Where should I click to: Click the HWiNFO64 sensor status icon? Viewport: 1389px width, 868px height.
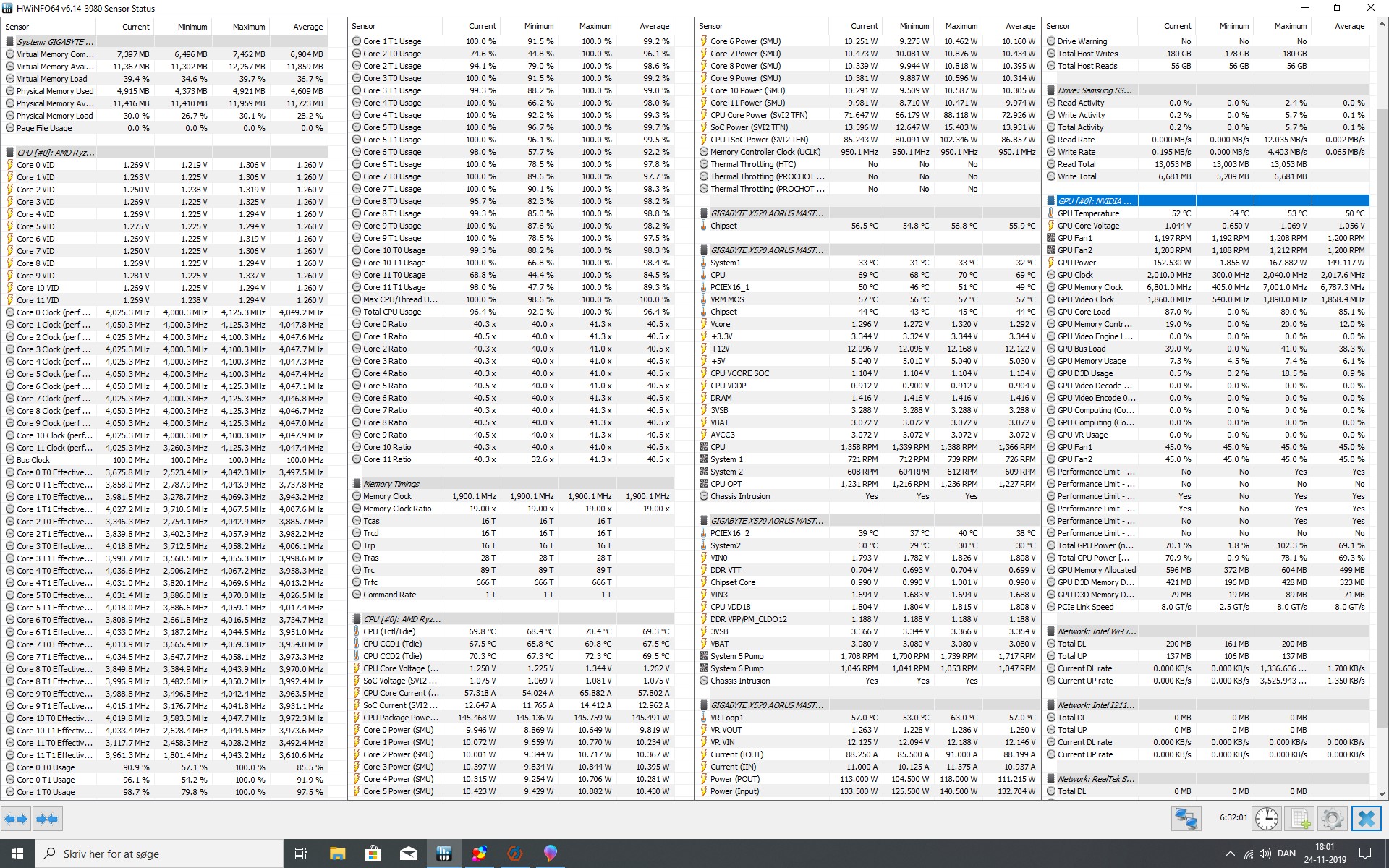tap(8, 9)
